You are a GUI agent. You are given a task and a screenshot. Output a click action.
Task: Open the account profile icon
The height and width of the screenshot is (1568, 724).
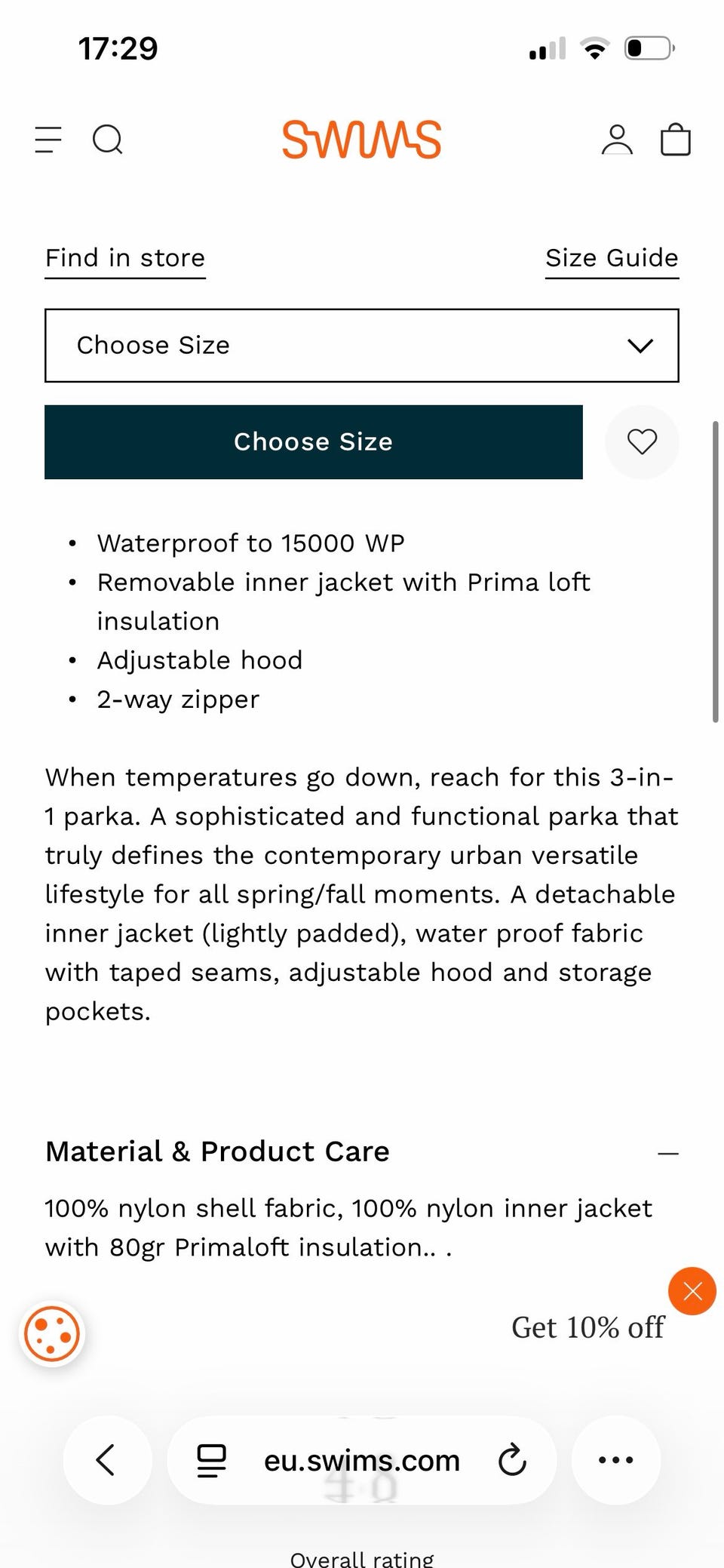click(617, 140)
